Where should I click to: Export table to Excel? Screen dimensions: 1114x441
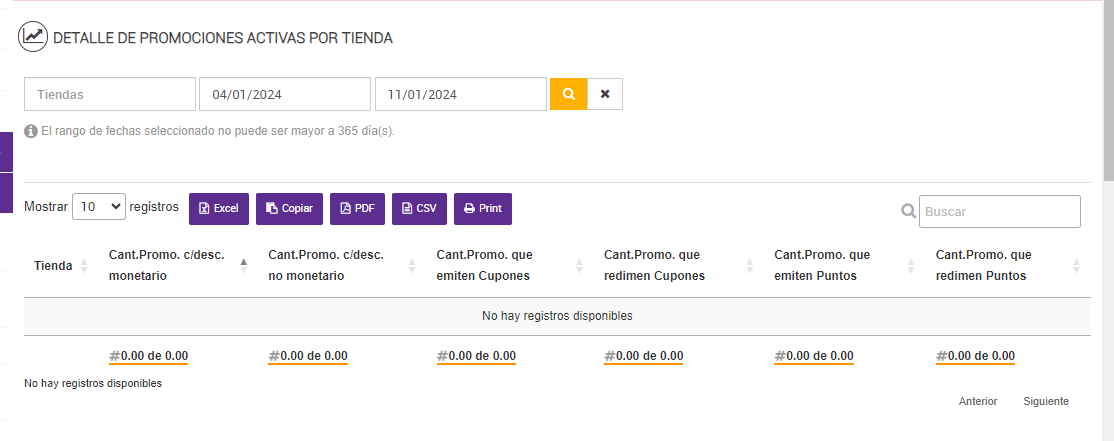[x=219, y=209]
